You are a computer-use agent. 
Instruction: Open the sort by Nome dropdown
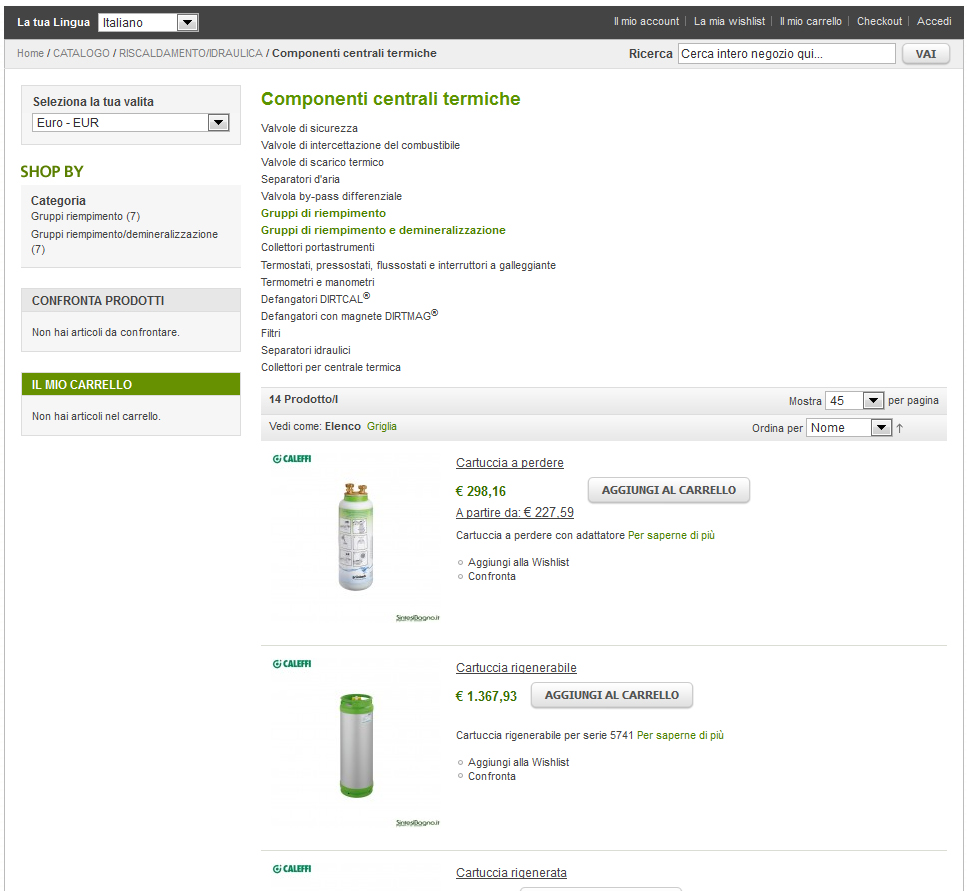pyautogui.click(x=849, y=428)
